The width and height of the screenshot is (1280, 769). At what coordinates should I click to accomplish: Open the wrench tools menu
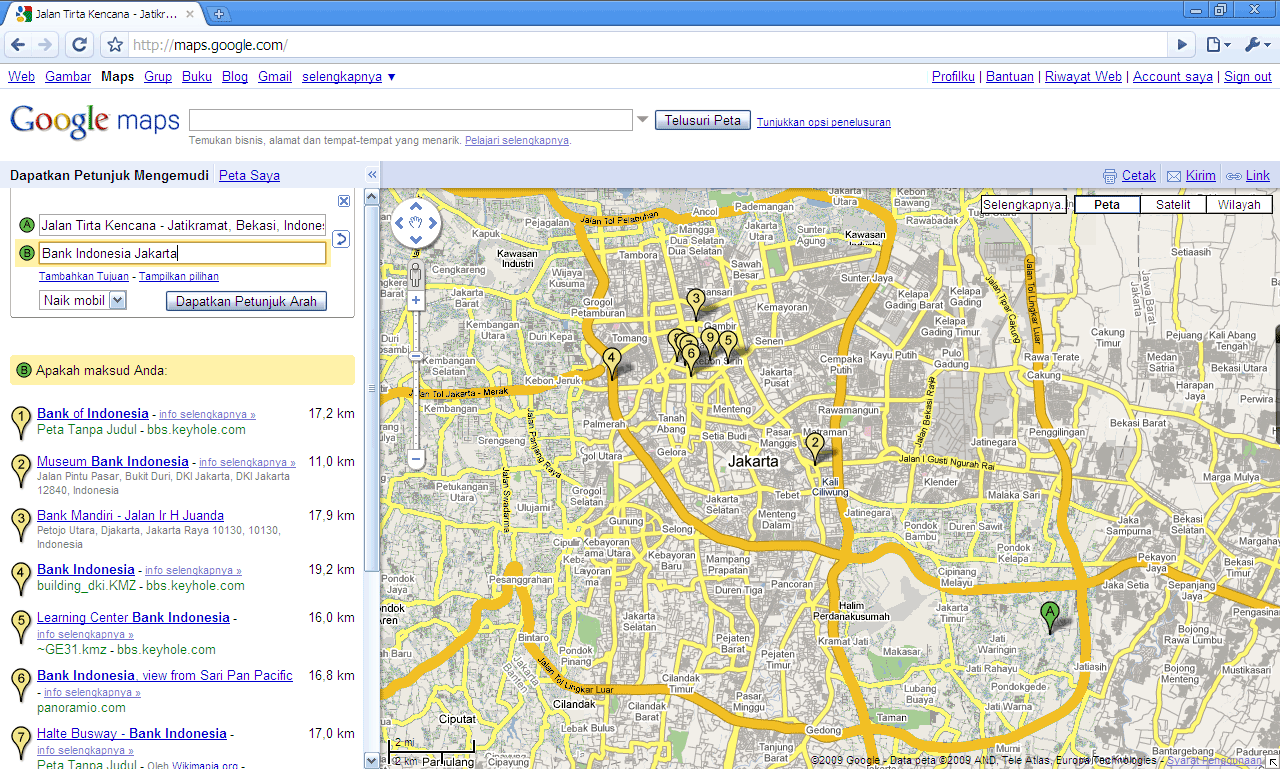pyautogui.click(x=1257, y=45)
